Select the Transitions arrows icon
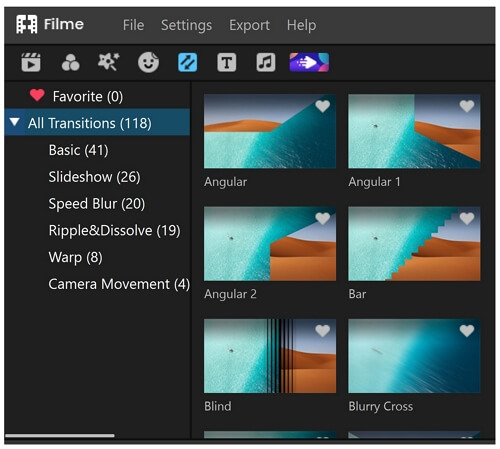This screenshot has width=500, height=449. pos(187,63)
